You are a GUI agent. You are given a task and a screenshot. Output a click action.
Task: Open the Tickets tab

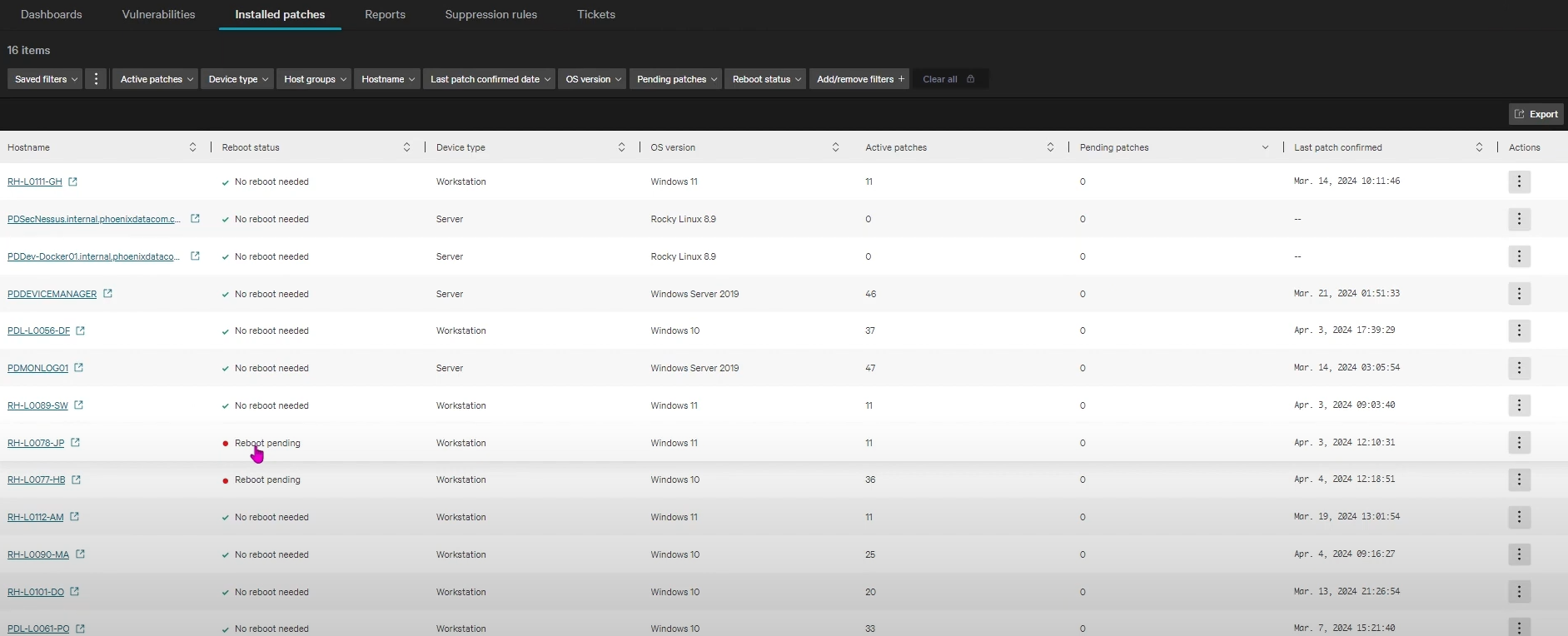tap(596, 14)
